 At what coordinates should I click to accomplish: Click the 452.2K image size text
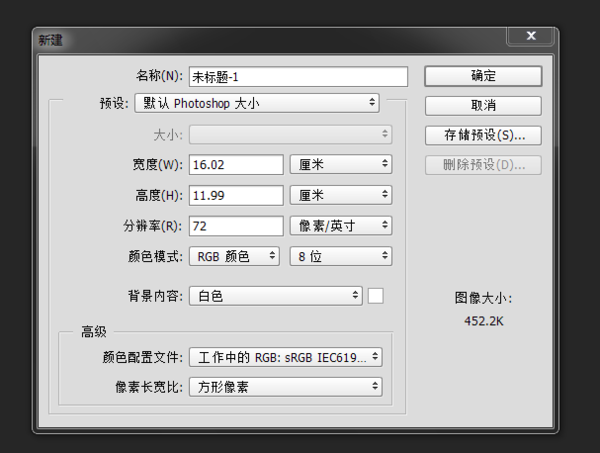click(484, 321)
